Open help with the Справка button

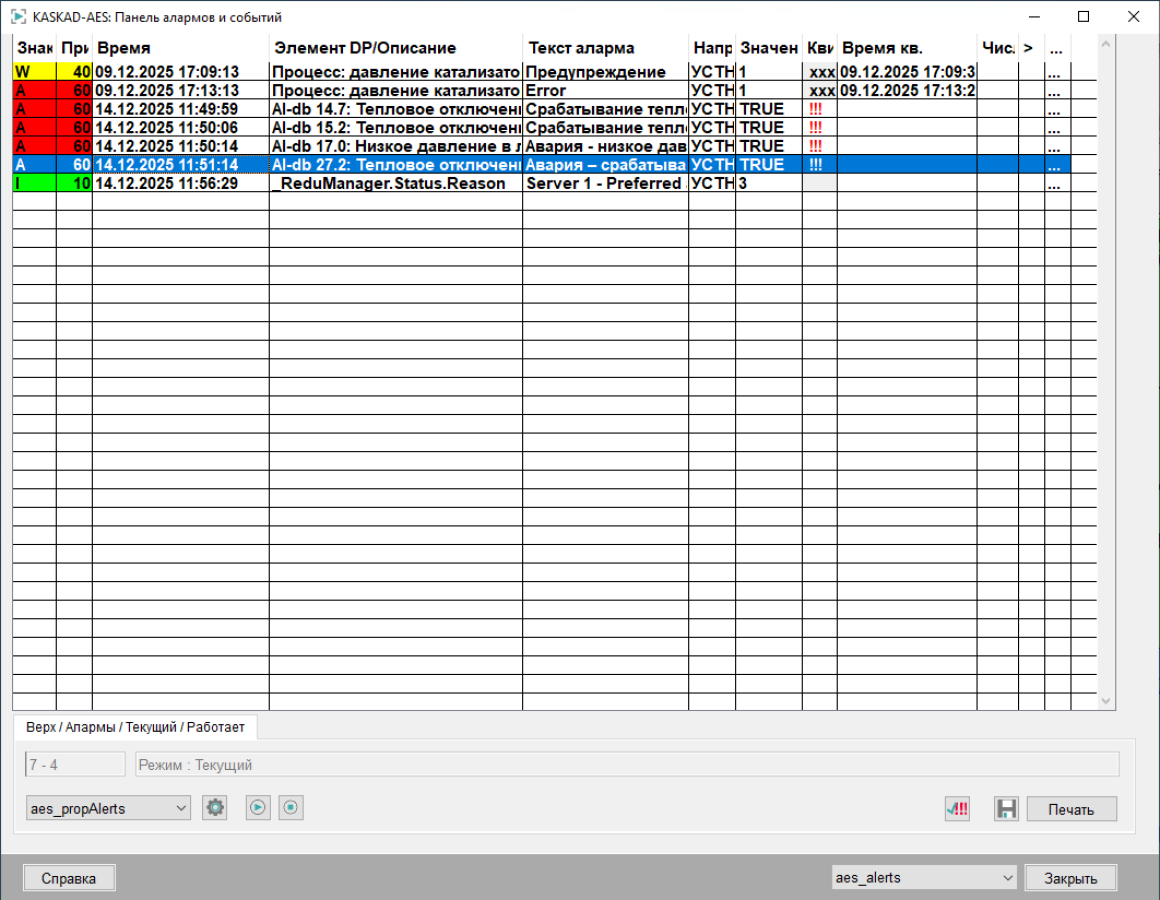(x=69, y=878)
